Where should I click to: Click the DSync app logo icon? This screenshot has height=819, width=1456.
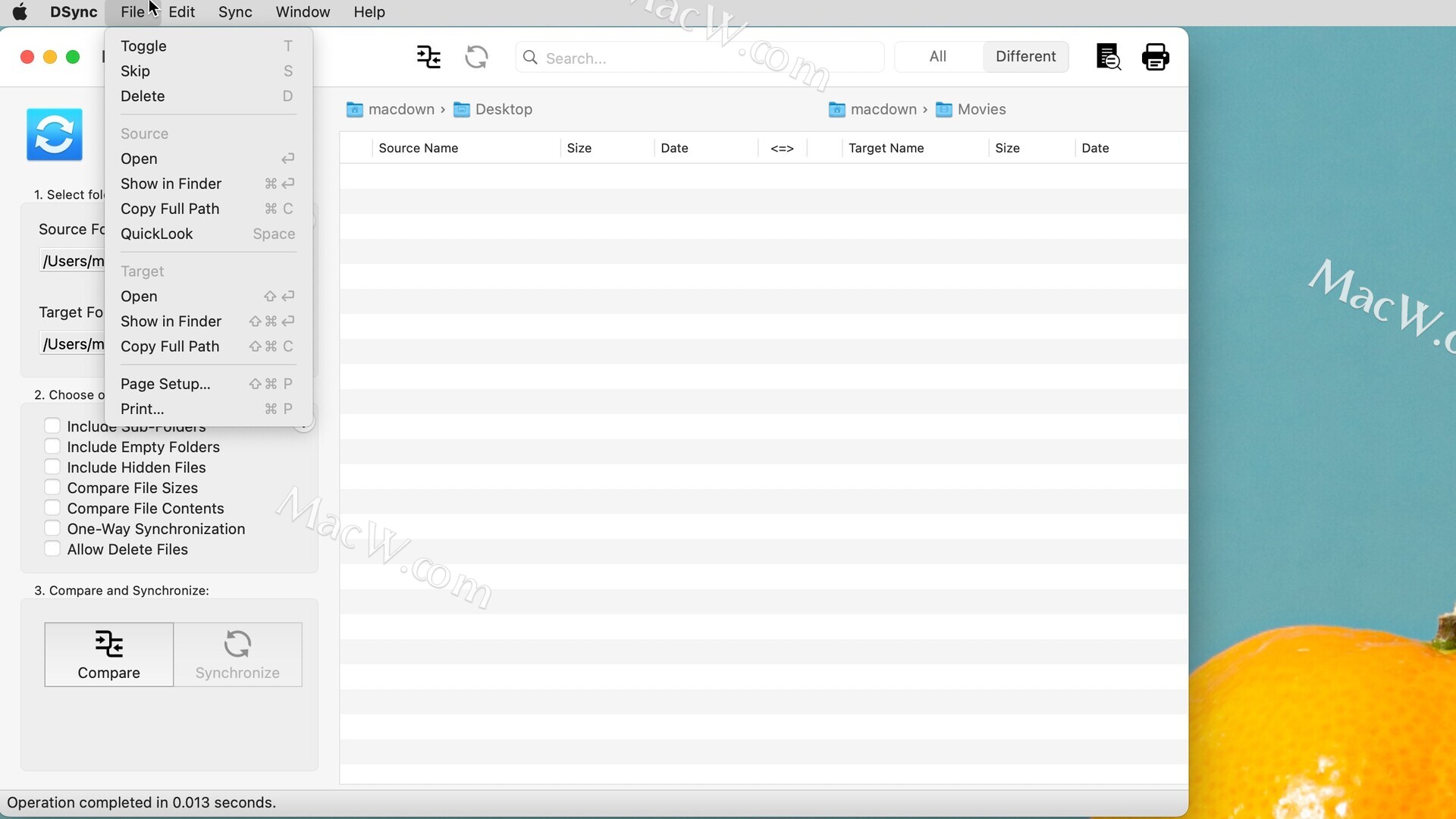(x=55, y=134)
